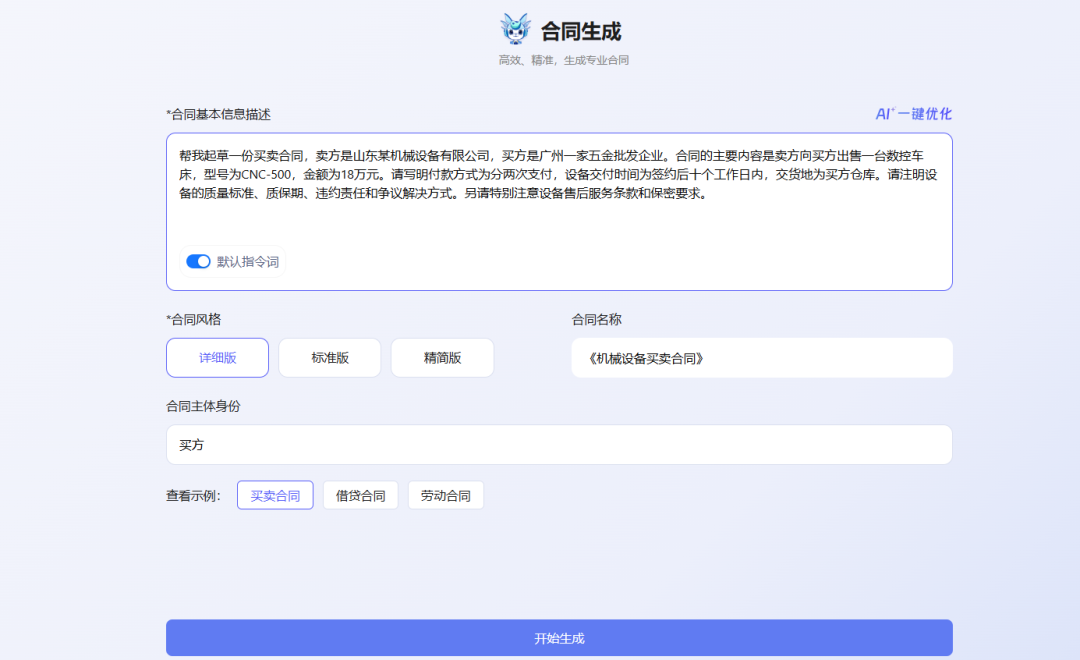Click the 合同主体身份 input field
Image resolution: width=1080 pixels, height=660 pixels.
tap(559, 444)
